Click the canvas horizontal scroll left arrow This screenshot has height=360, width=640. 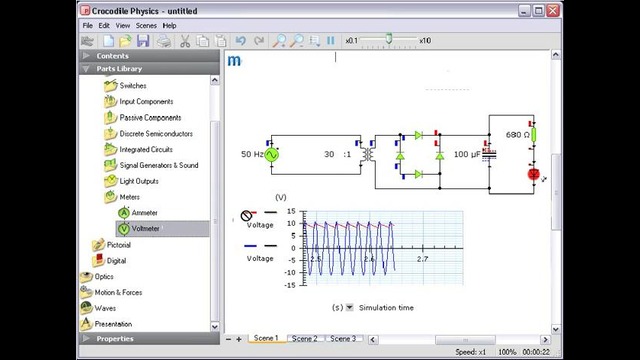(x=373, y=340)
